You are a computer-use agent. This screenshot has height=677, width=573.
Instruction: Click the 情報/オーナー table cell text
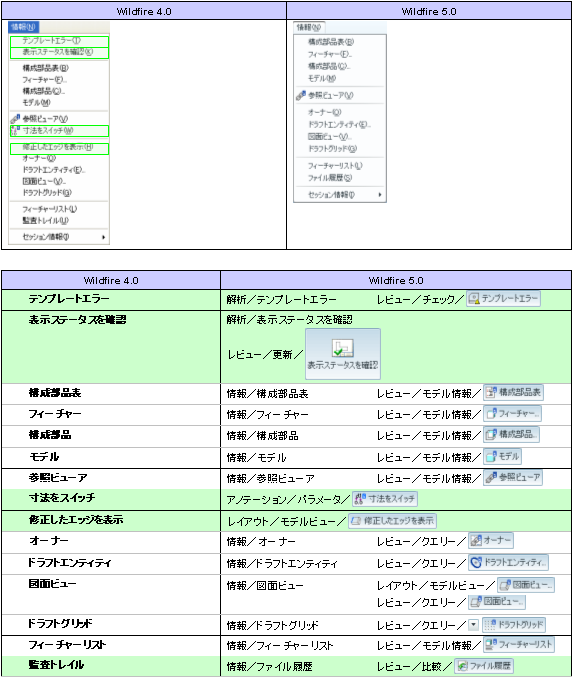pyautogui.click(x=261, y=541)
